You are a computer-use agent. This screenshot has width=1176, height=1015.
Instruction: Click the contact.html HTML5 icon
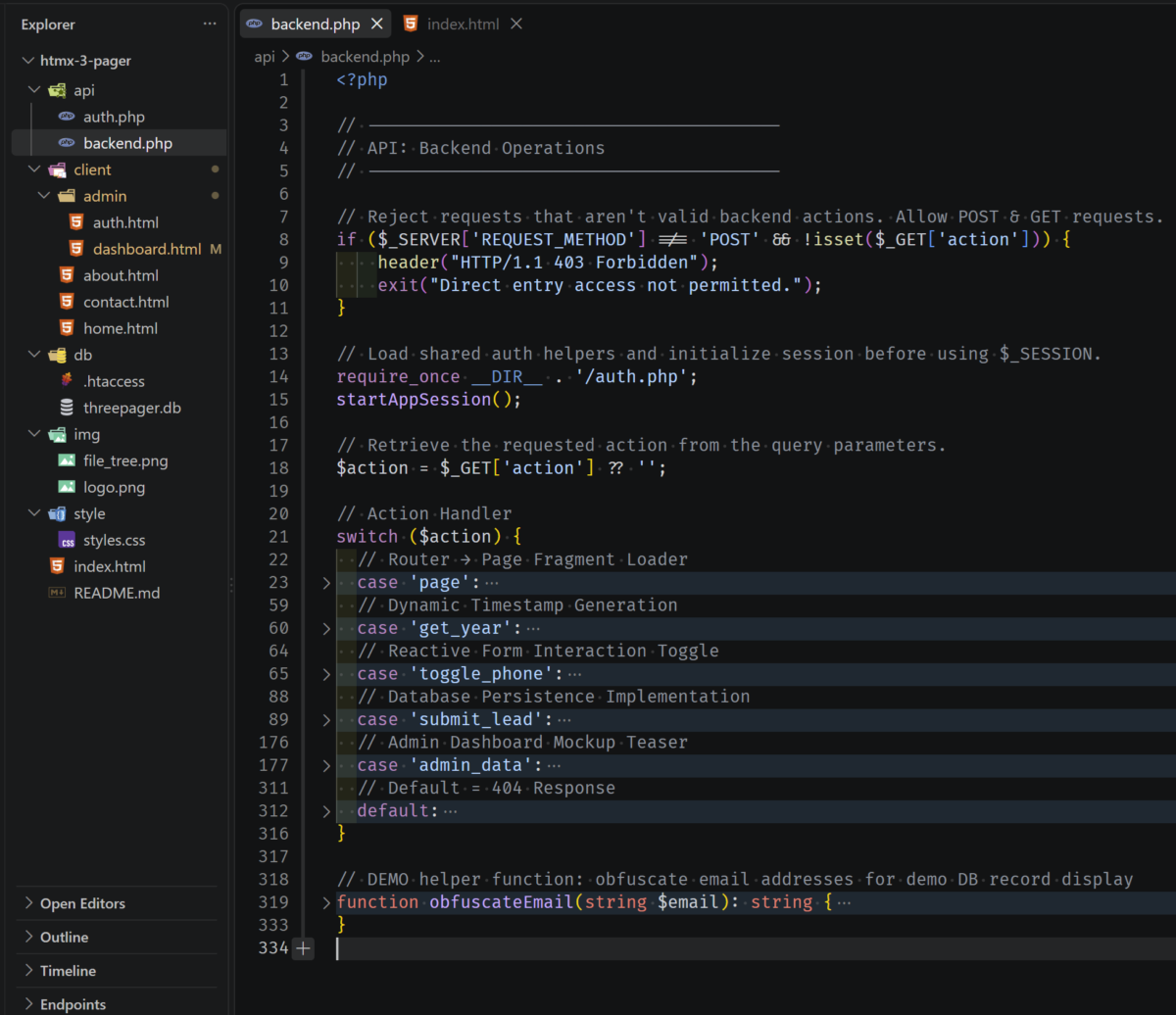point(67,302)
